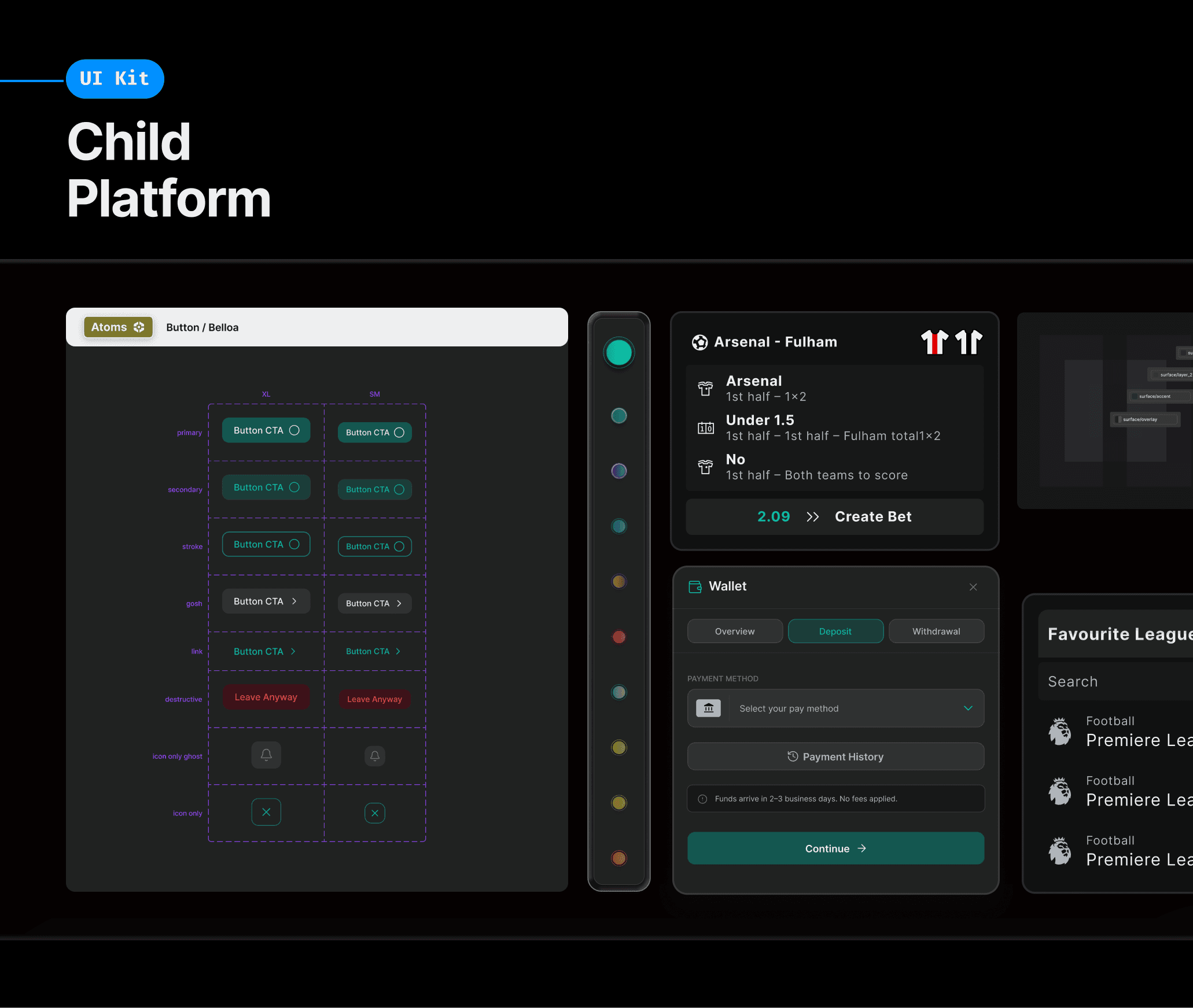Select the red circle in the vertical strip
Screen dimensions: 1193x1008
click(x=618, y=637)
